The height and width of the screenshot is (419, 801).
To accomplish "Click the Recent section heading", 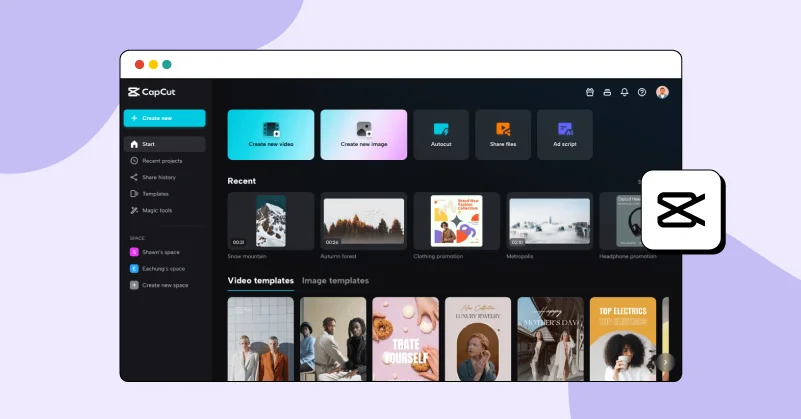I will coord(242,181).
